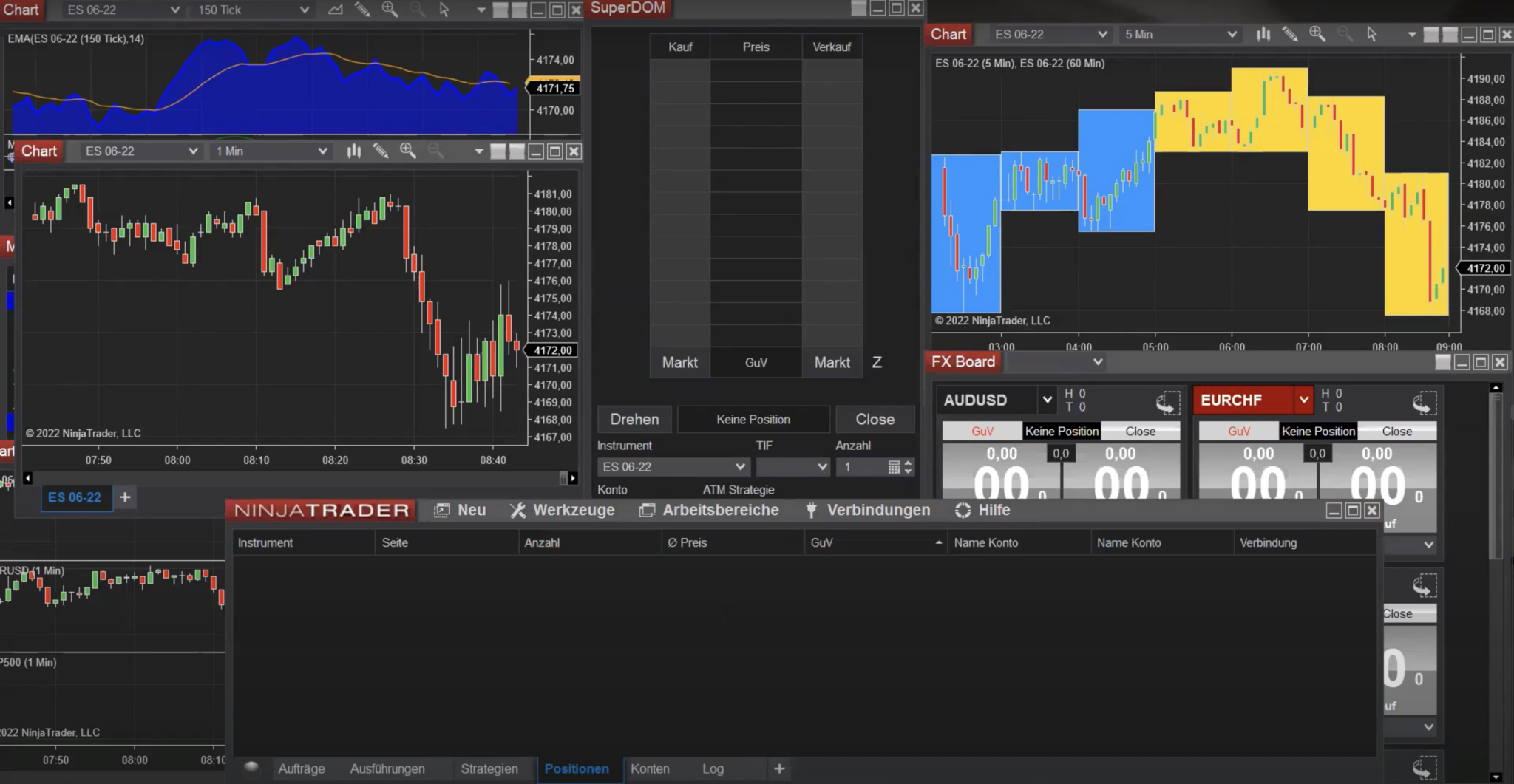Click Keine Position status for EURCHF
Screen dimensions: 1514x784
1318,431
